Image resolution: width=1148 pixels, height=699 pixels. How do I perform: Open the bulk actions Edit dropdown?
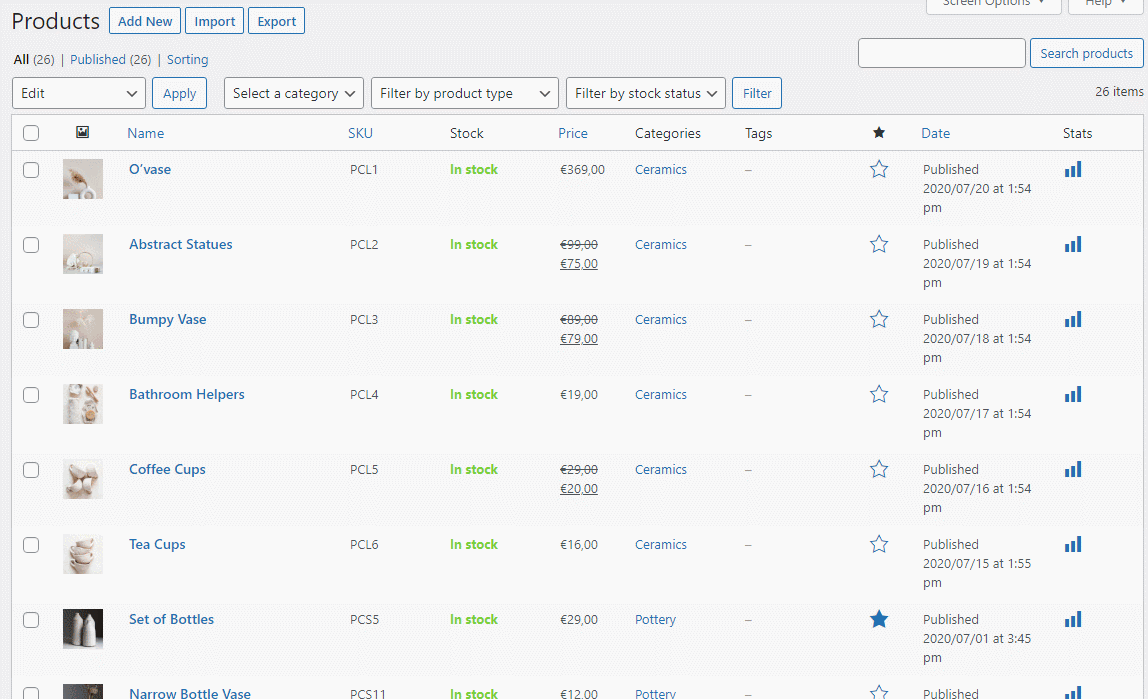[x=79, y=93]
